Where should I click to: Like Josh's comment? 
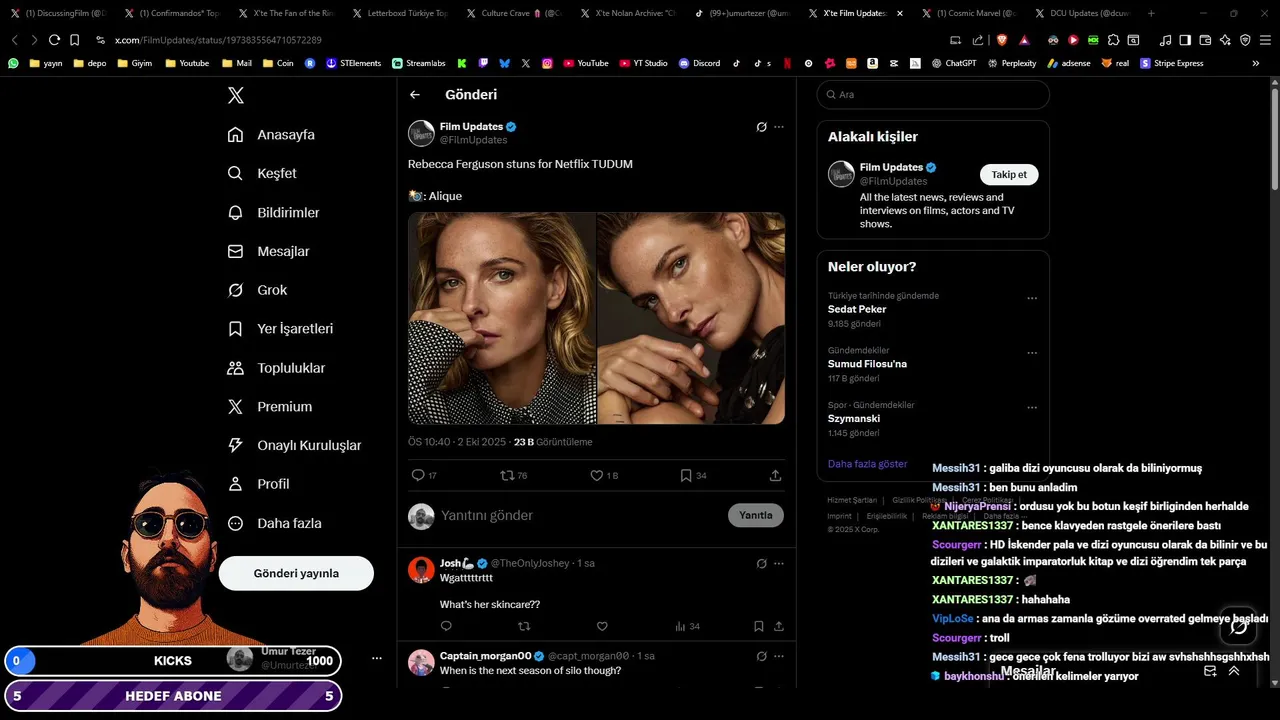(x=602, y=627)
